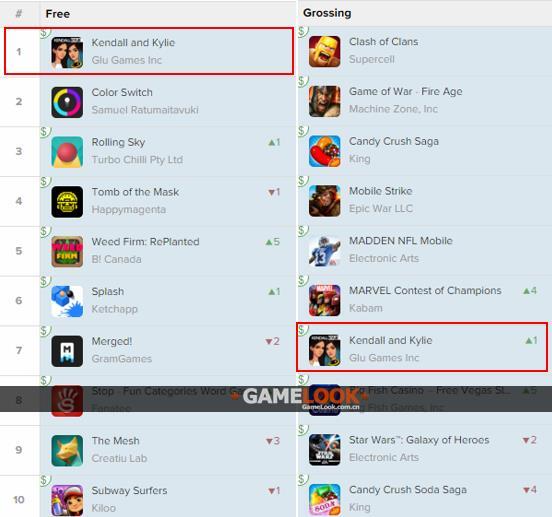The height and width of the screenshot is (517, 552).
Task: Click the Color Switch app icon
Action: [x=67, y=102]
